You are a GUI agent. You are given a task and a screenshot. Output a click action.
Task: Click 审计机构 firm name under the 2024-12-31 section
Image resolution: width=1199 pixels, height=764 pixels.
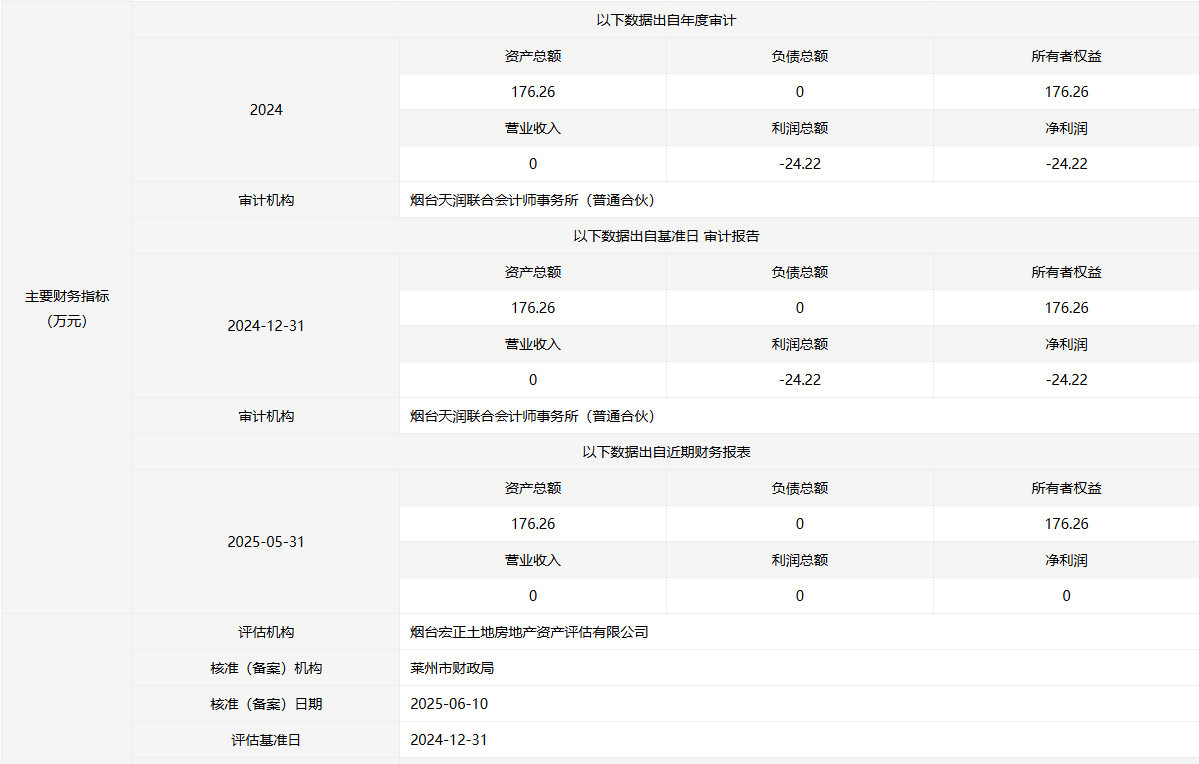532,416
